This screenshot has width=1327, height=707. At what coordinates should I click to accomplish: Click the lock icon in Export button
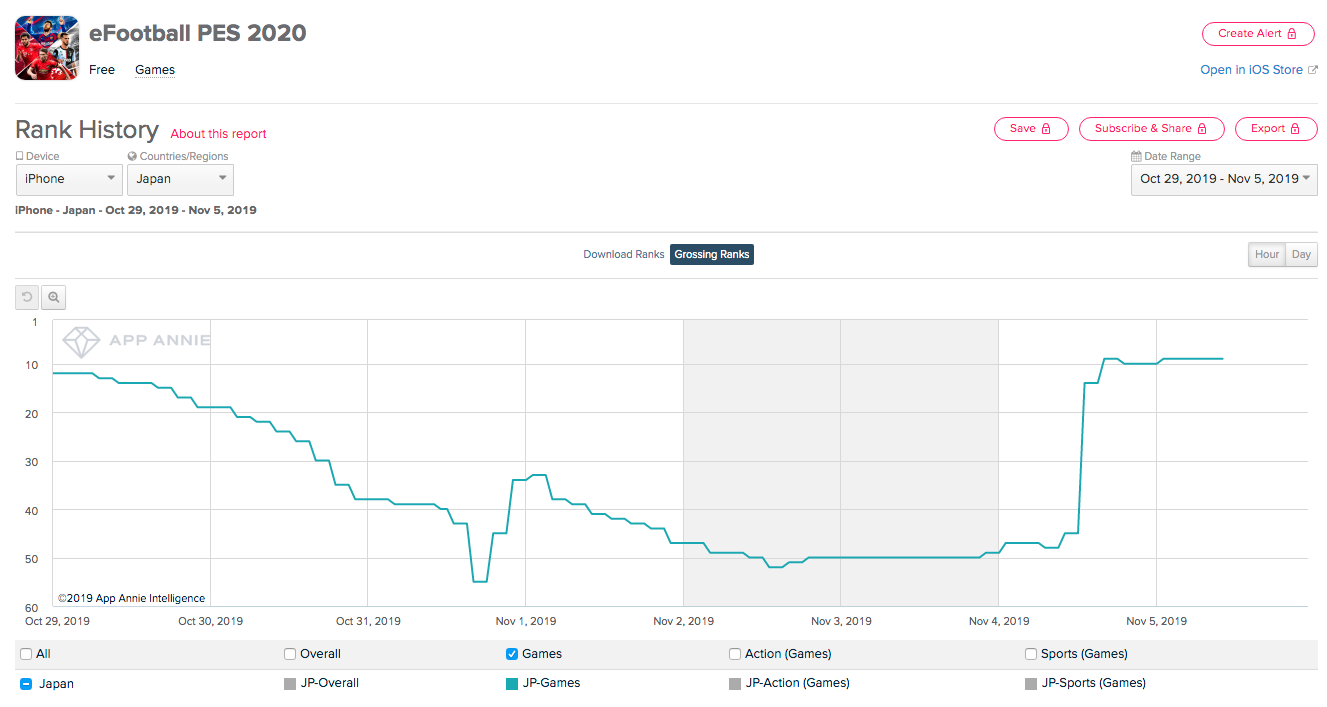(x=1296, y=128)
